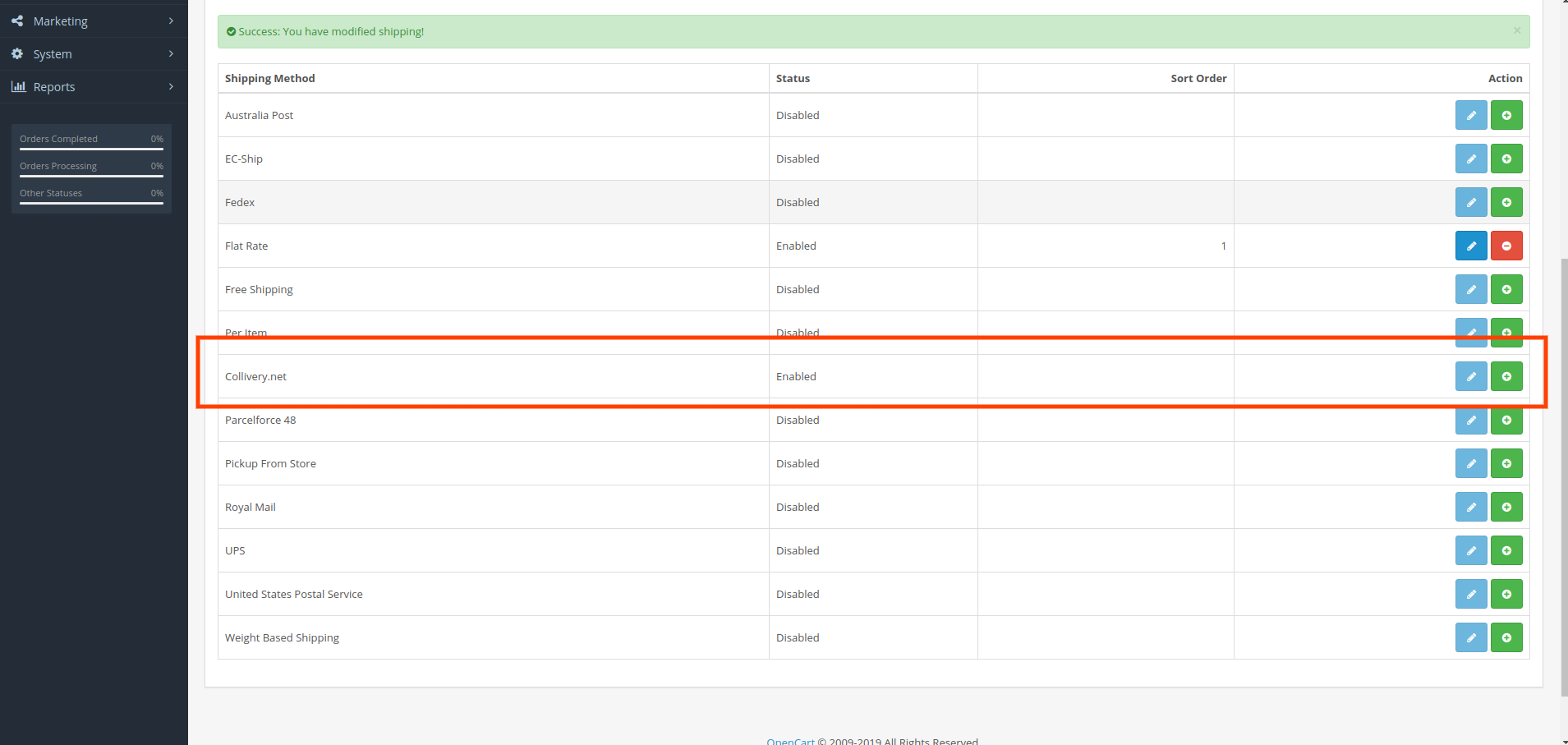This screenshot has height=745, width=1568.
Task: Edit United States Postal Service method
Action: (1470, 594)
